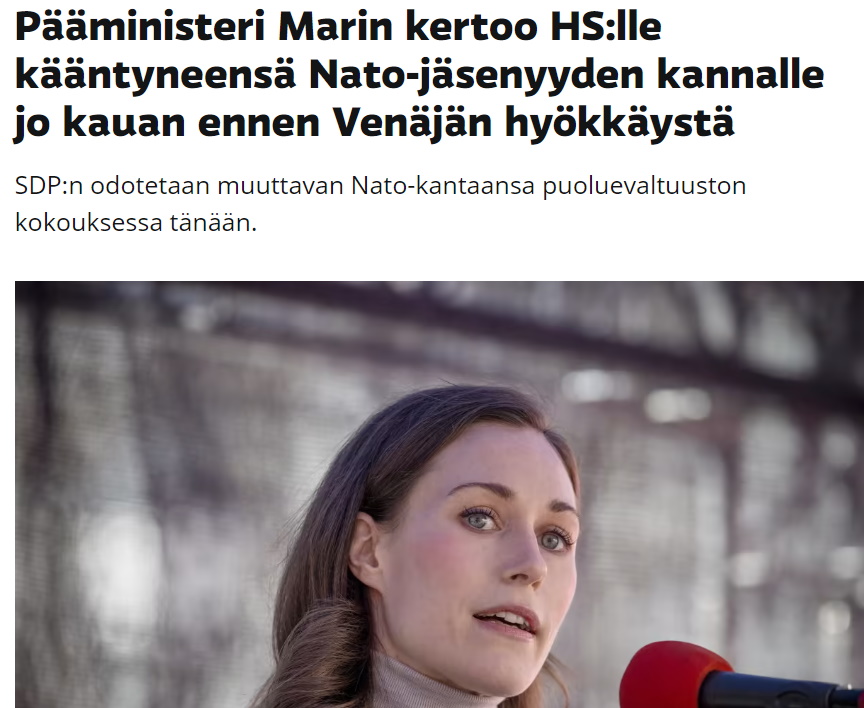
Task: Click 'Nato-jäsenyyden' in the headline
Action: coord(476,75)
